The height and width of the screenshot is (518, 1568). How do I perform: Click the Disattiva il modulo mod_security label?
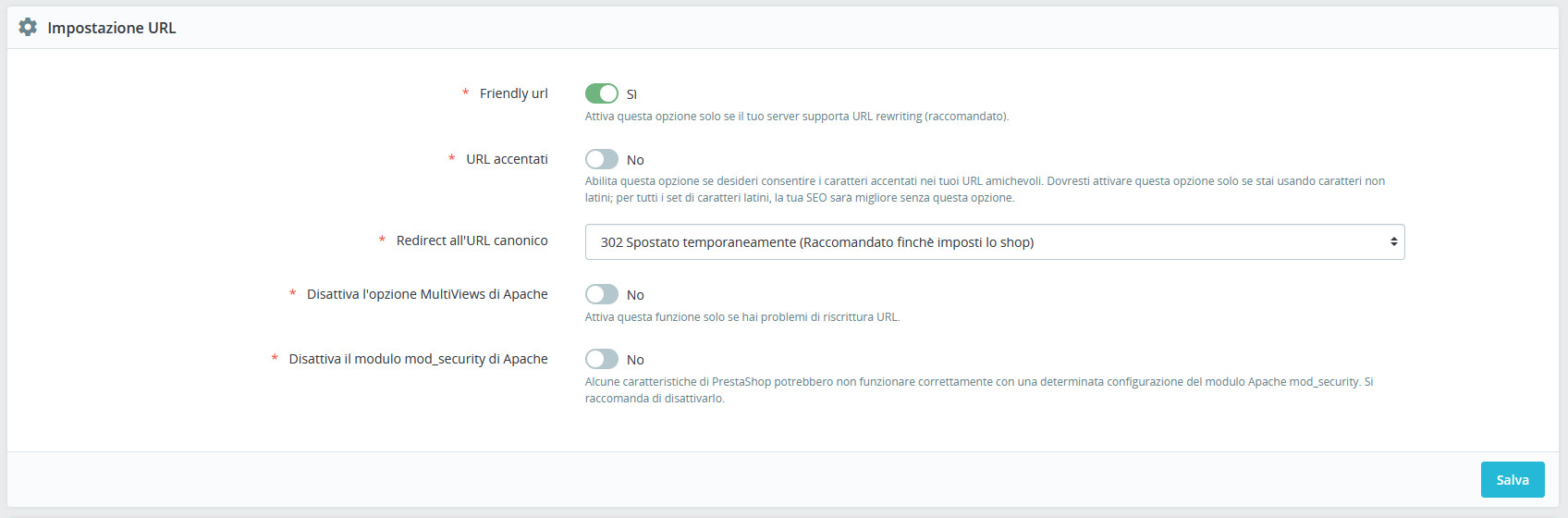point(418,359)
